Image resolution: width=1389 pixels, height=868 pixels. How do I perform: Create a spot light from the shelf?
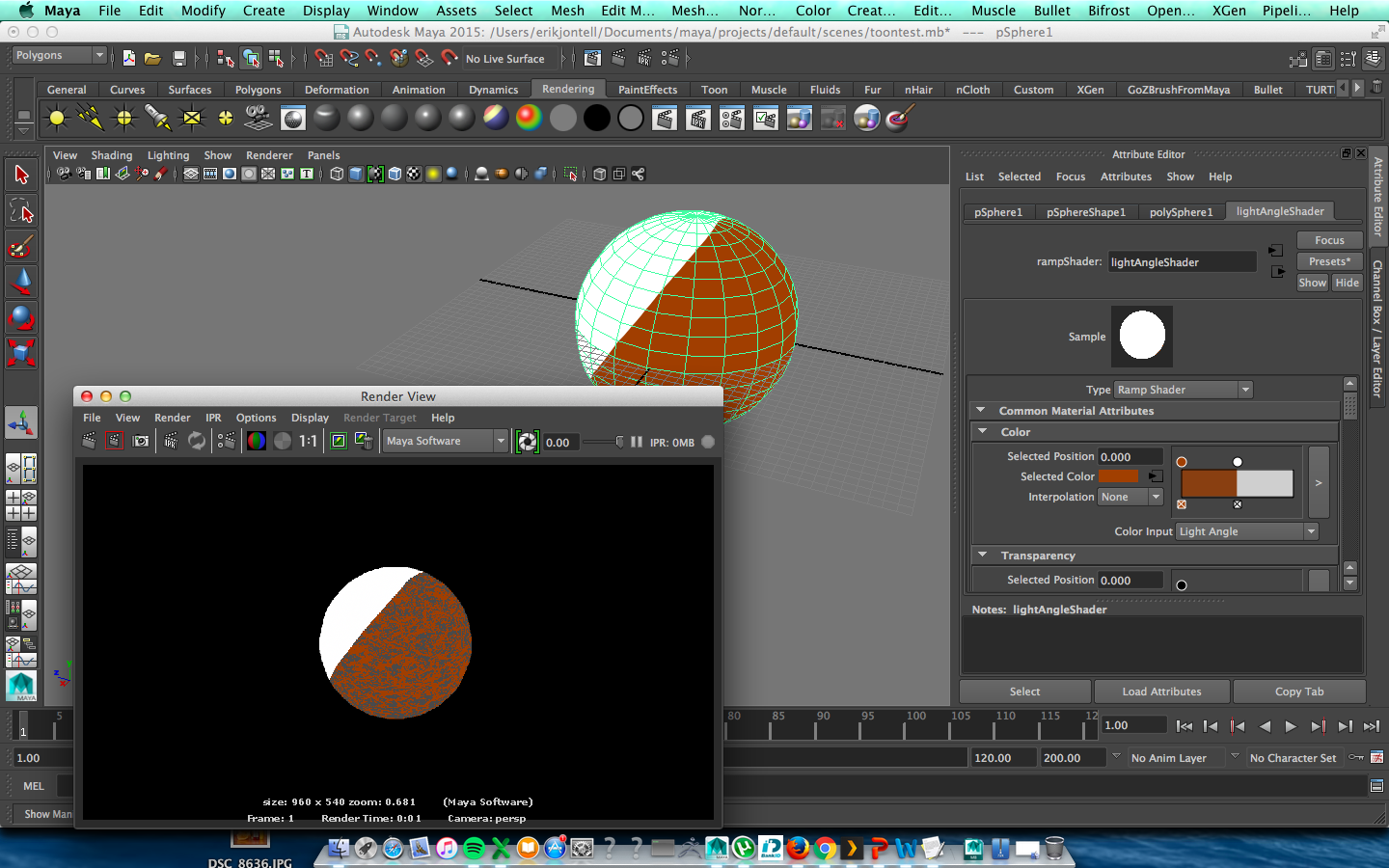[158, 119]
